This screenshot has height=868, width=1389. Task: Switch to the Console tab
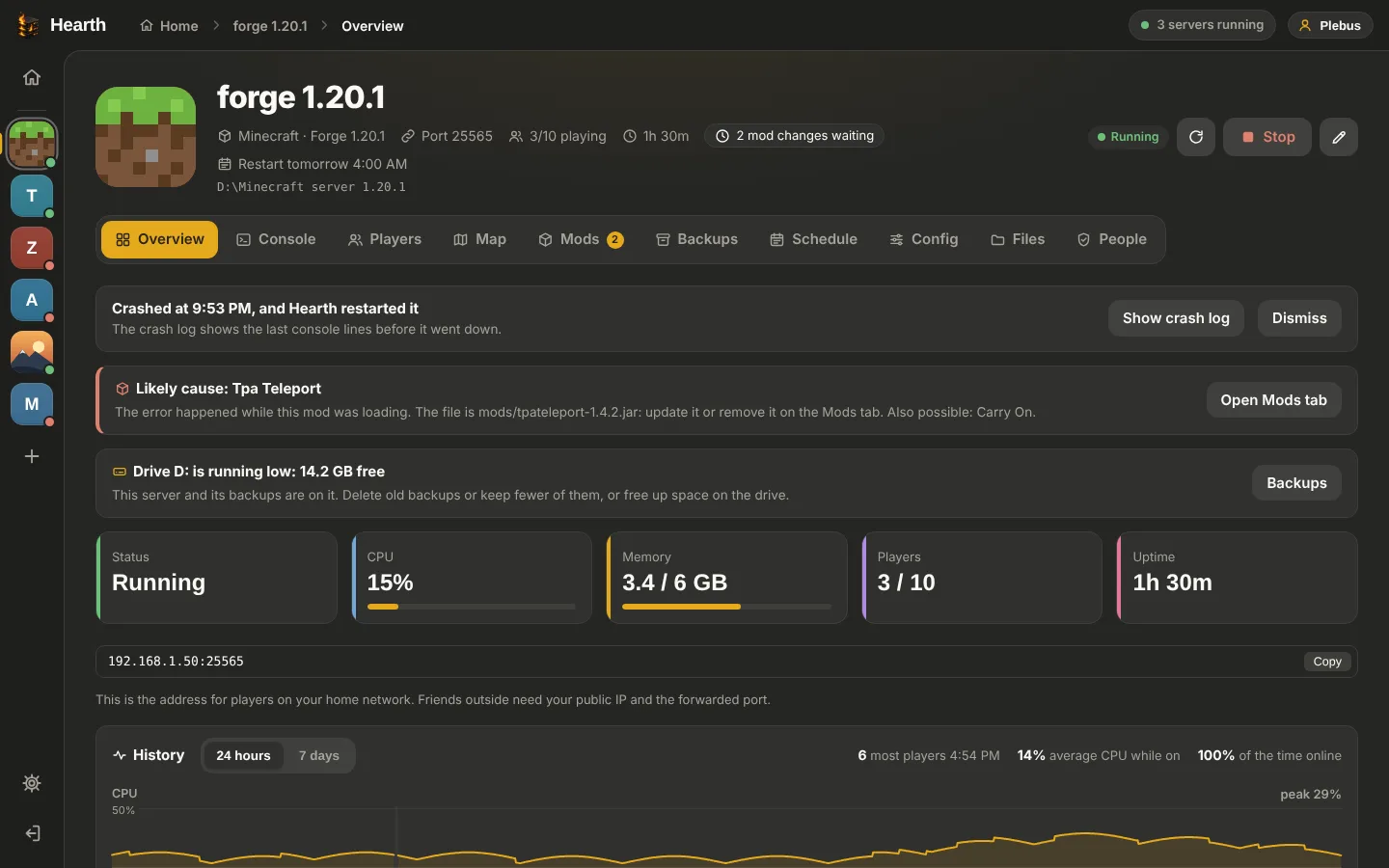tap(276, 239)
